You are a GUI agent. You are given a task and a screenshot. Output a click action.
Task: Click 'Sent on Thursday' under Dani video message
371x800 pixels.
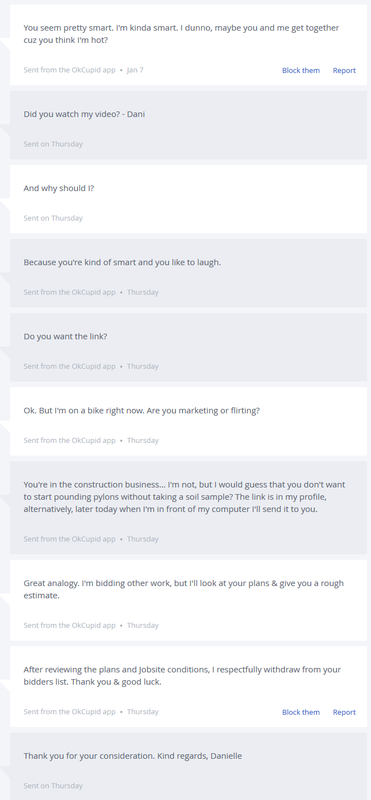pyautogui.click(x=53, y=144)
